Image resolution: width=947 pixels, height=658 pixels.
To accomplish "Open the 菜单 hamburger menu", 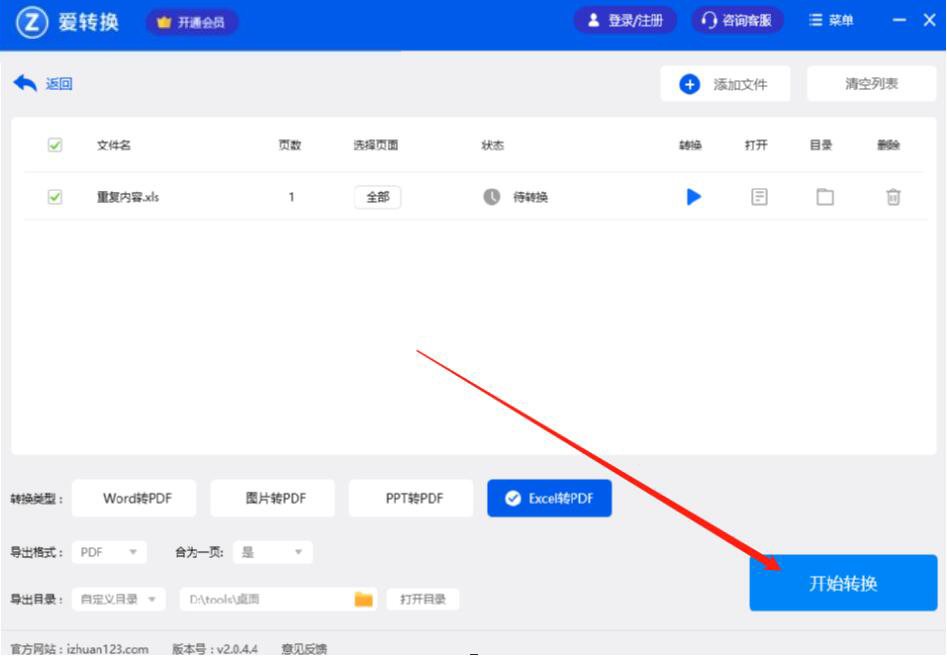I will 831,21.
